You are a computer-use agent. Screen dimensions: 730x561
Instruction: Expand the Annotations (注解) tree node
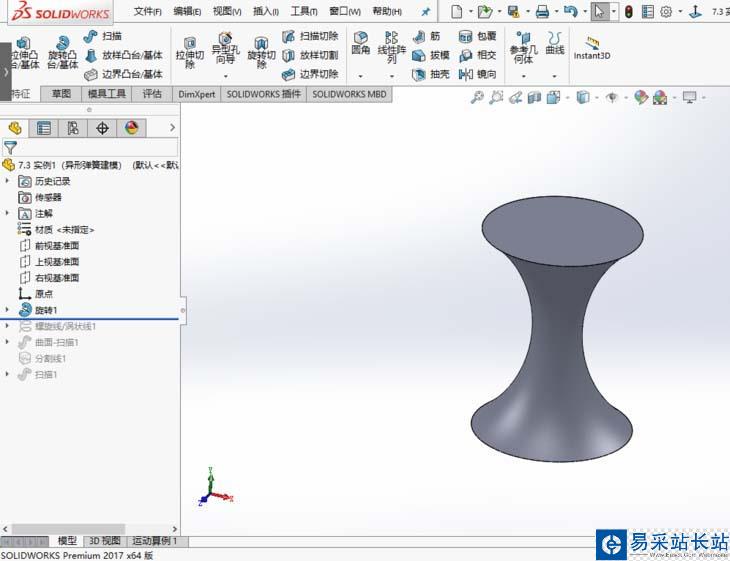pos(7,213)
